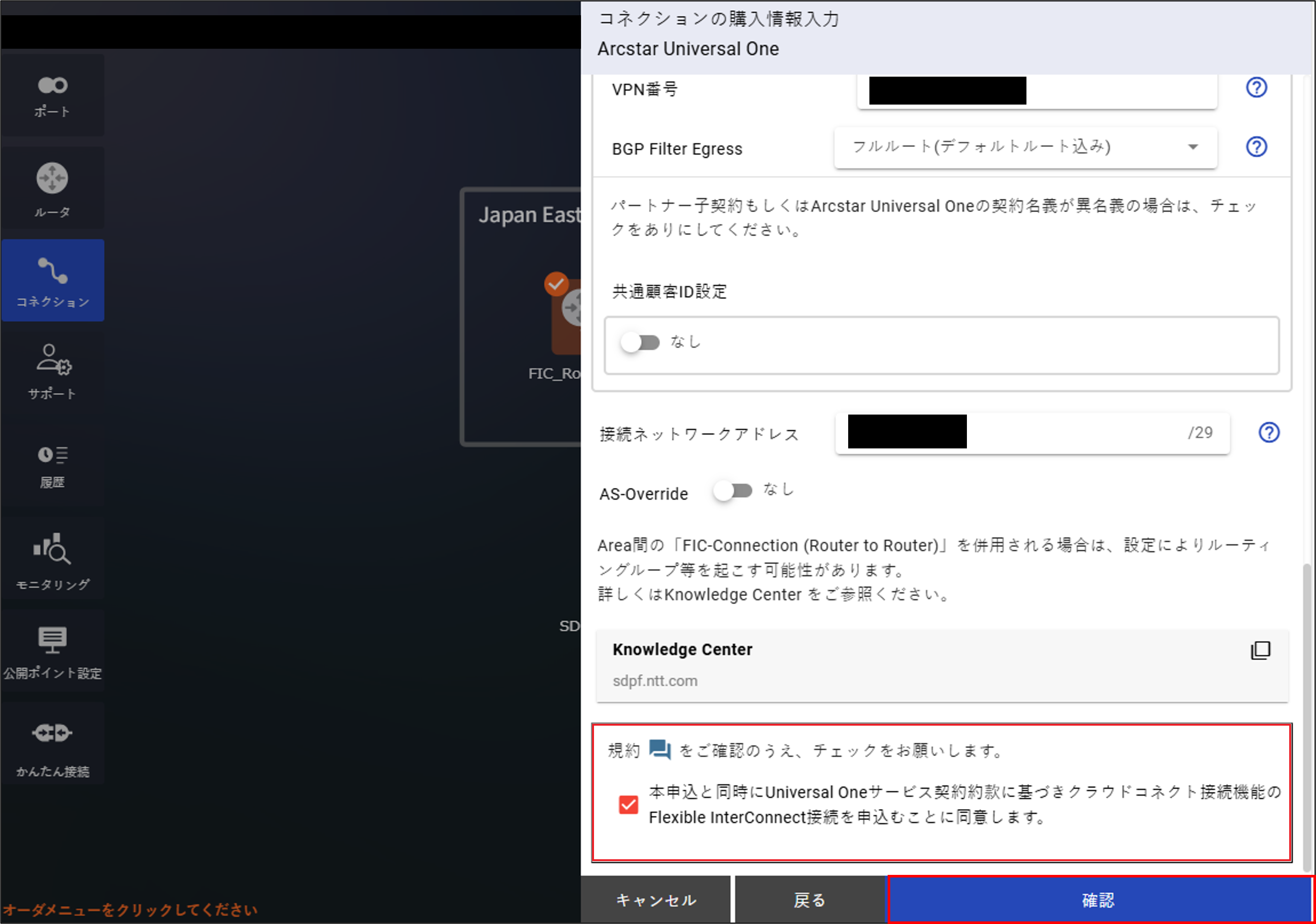Open Knowledge Center in new window icon

pos(1261,650)
